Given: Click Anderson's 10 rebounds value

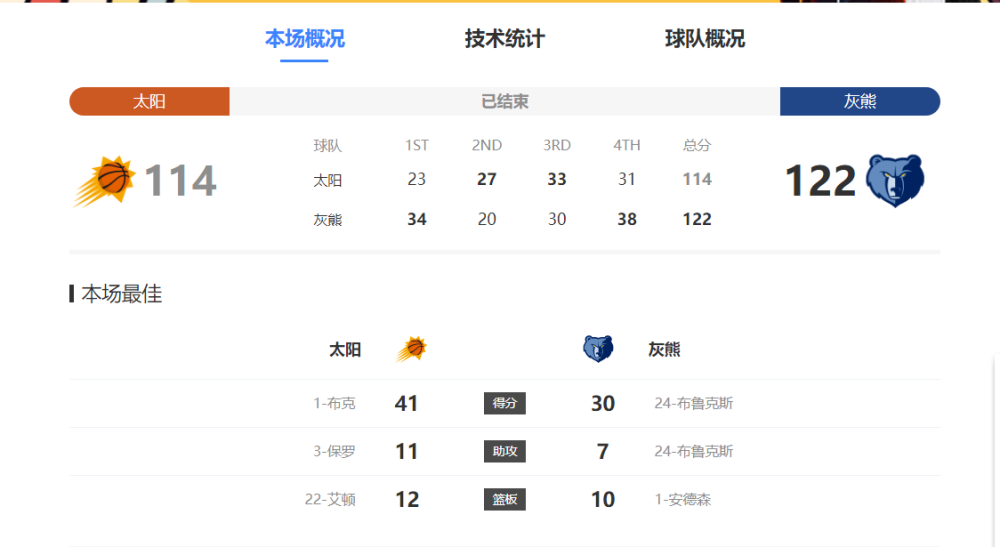Looking at the screenshot, I should pyautogui.click(x=603, y=499).
